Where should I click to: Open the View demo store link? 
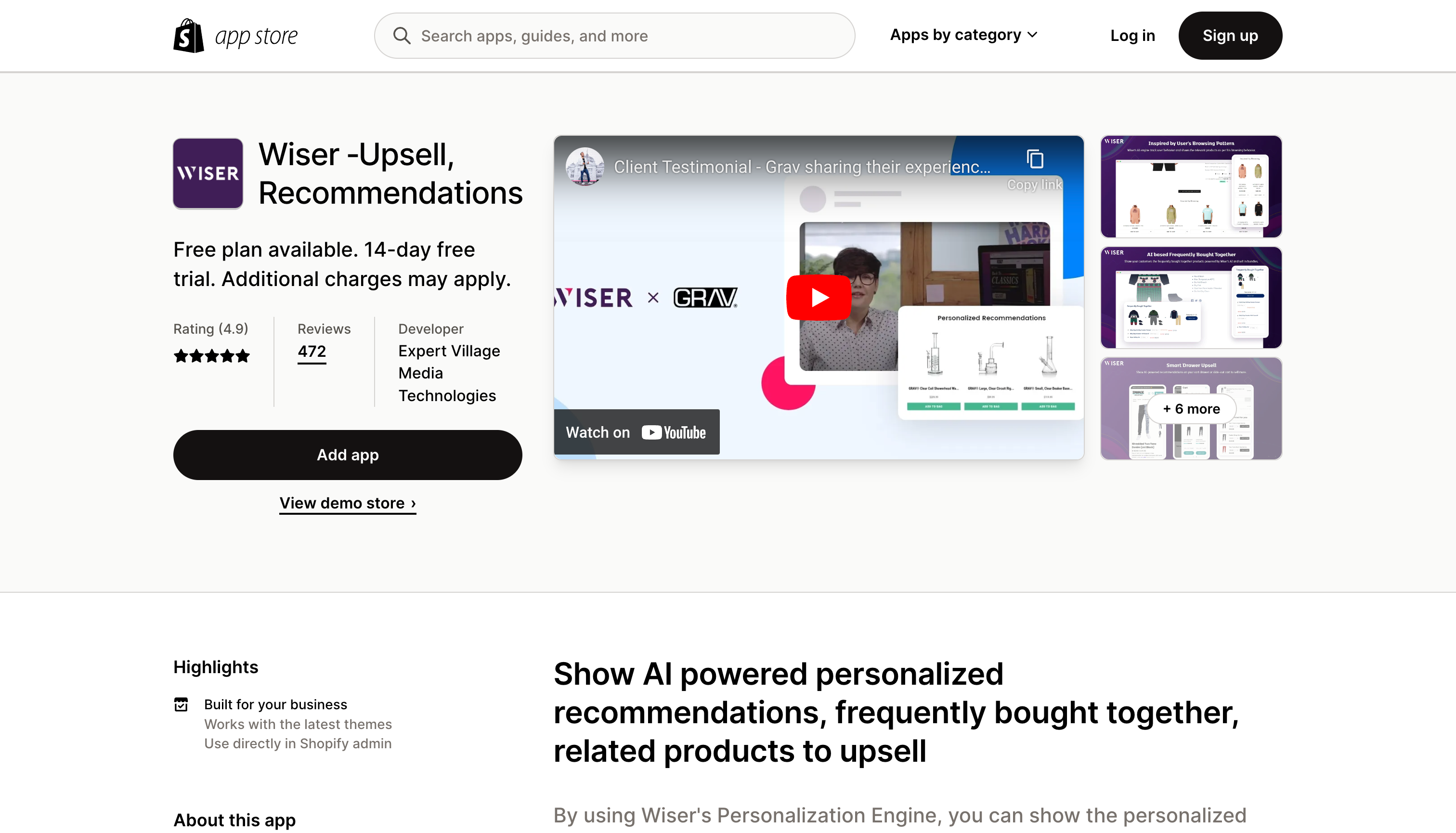point(347,503)
